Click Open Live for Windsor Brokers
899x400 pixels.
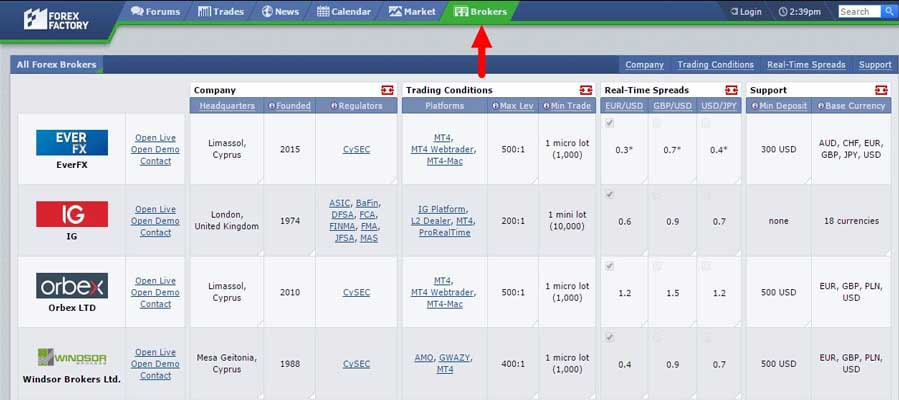[155, 352]
